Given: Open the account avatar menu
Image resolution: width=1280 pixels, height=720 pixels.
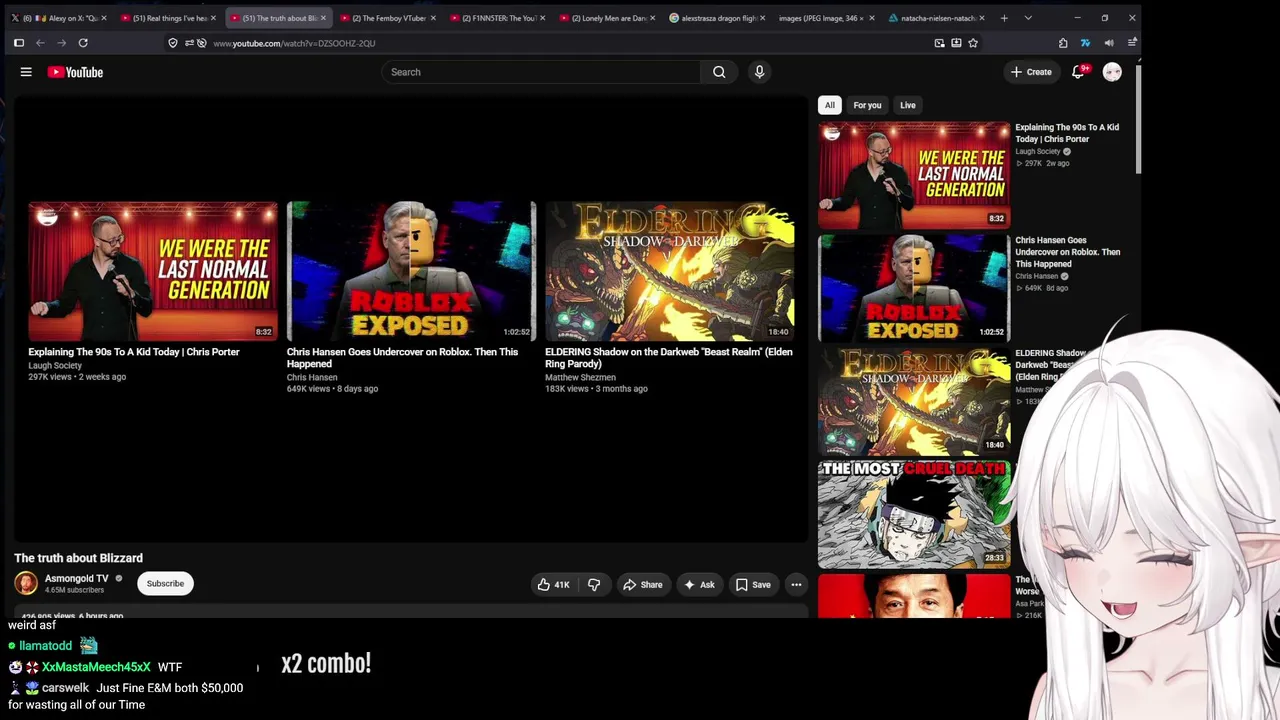Looking at the screenshot, I should click(1112, 72).
